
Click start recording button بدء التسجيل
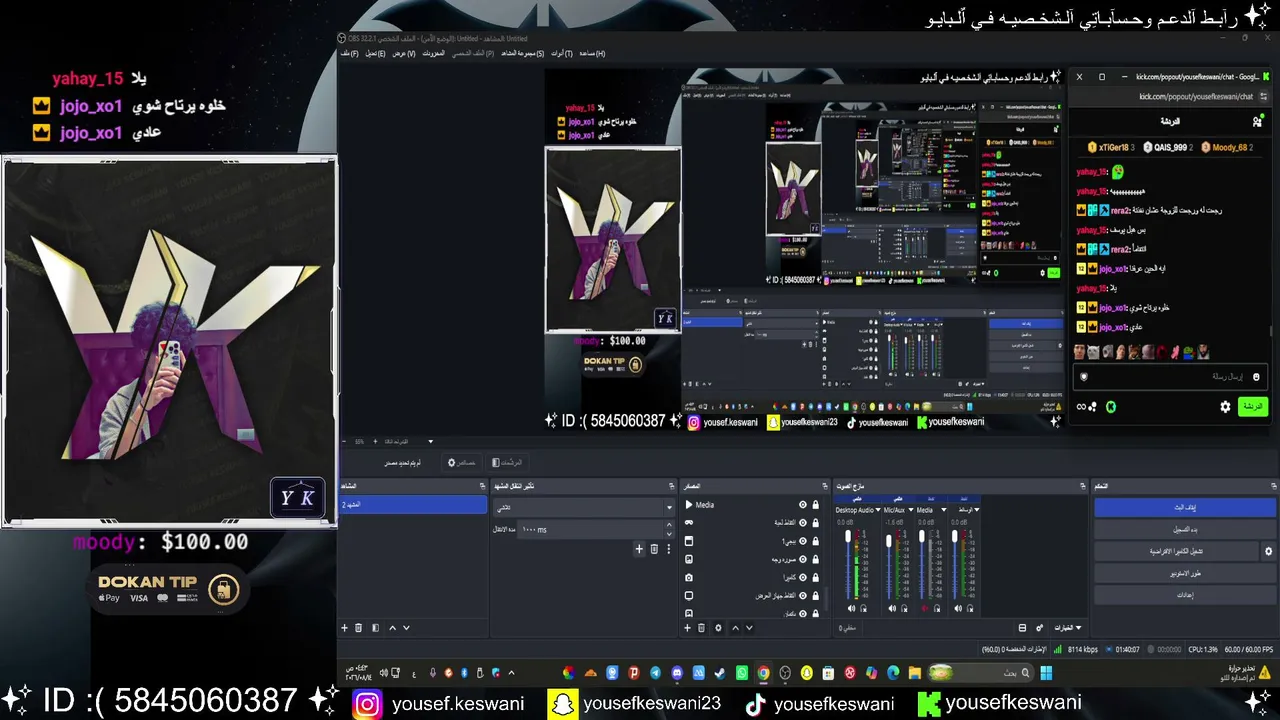pos(1185,529)
